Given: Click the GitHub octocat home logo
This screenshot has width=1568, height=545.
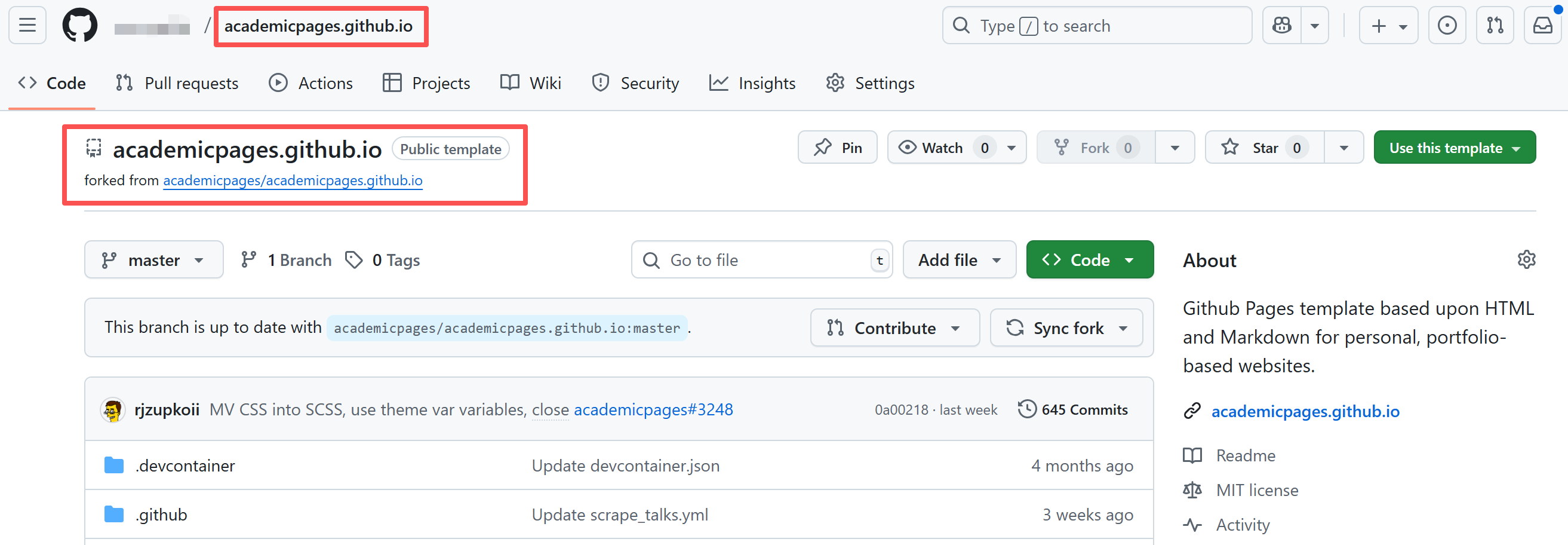Looking at the screenshot, I should 80,25.
